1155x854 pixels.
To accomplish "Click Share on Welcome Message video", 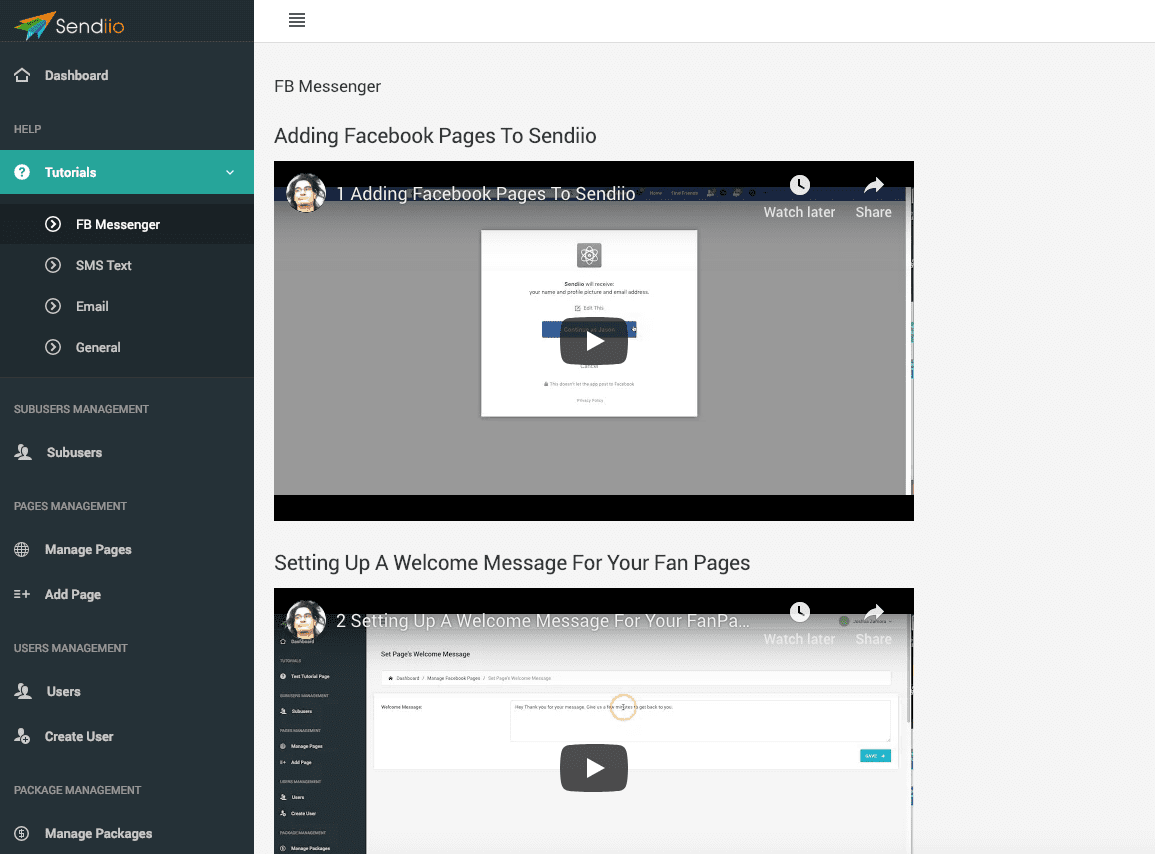I will pos(874,624).
